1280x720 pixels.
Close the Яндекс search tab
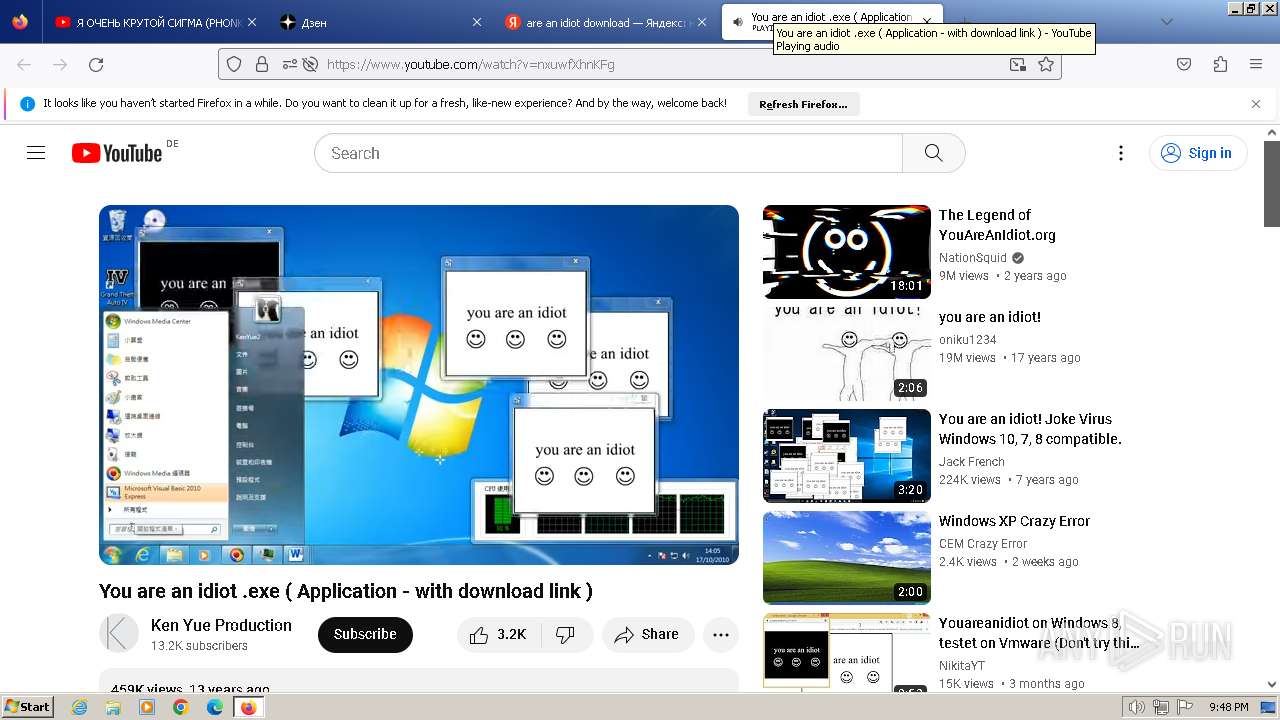(703, 22)
